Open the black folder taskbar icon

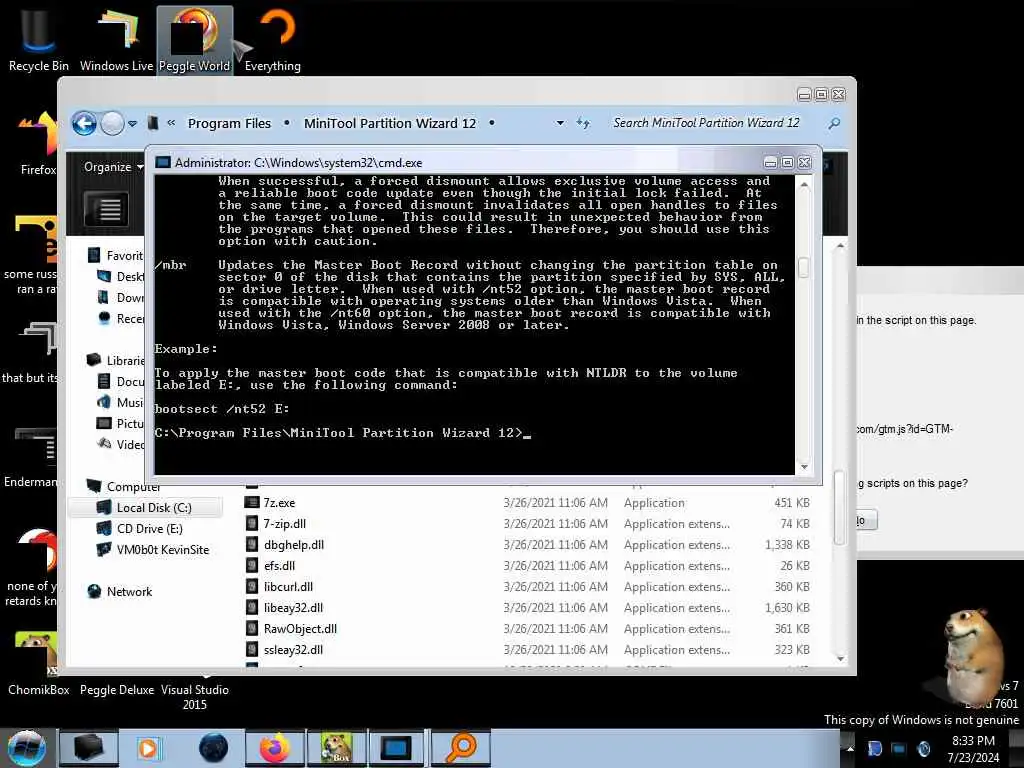point(88,748)
